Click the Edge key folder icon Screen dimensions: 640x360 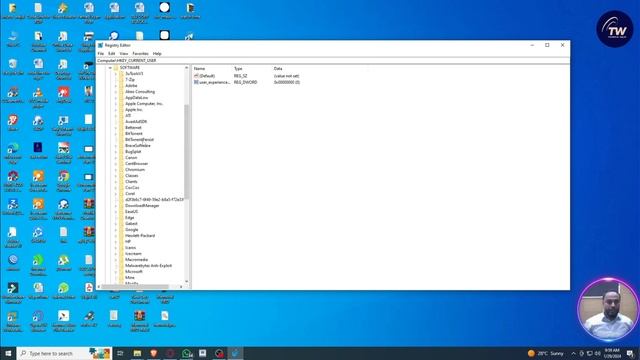121,218
